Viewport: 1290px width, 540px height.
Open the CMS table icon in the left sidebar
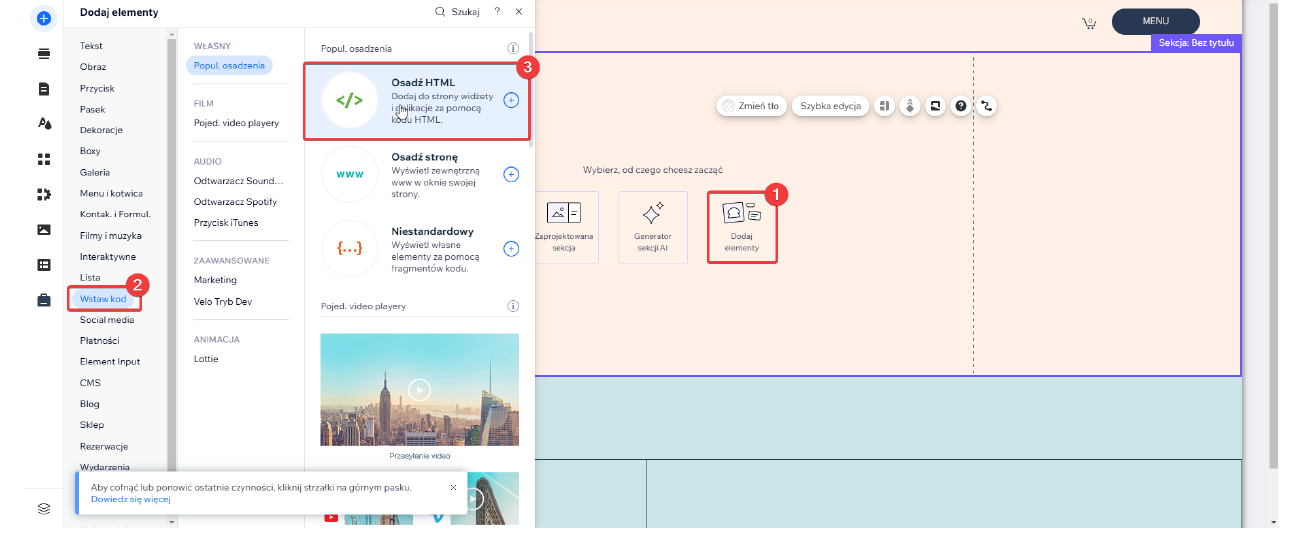(43, 265)
